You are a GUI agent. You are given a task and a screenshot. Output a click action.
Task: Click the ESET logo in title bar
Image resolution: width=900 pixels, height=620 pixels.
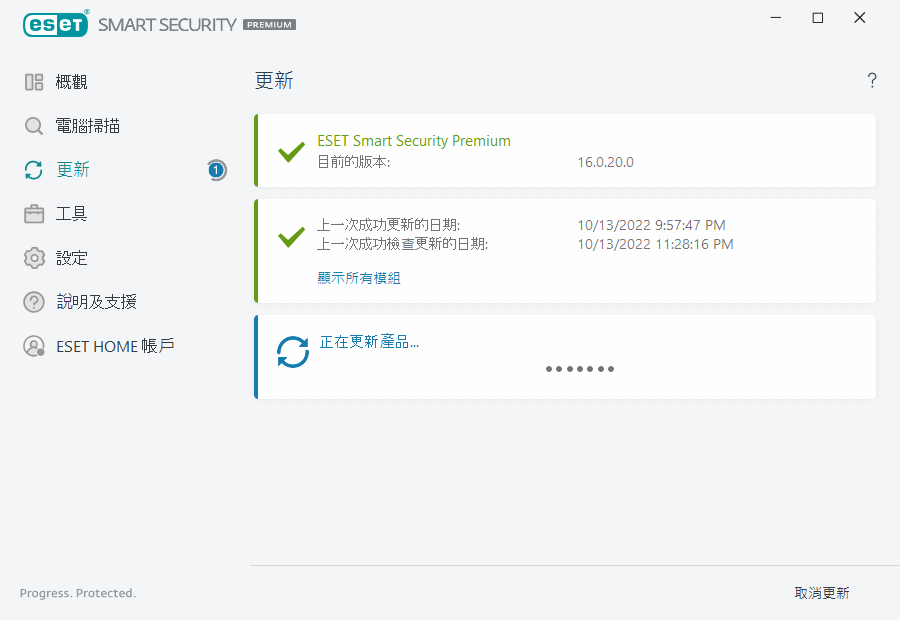[56, 24]
